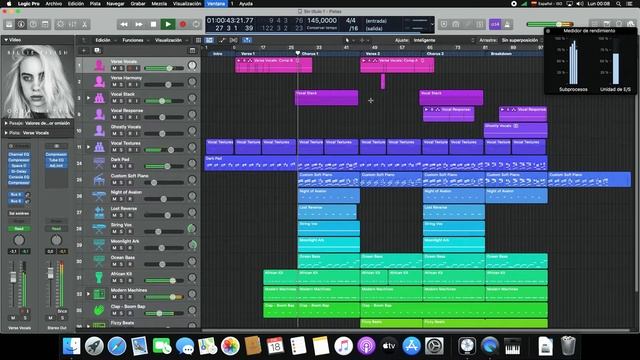Expand the Pista Verse Vocals disclosure triangle
This screenshot has width=640, height=360.
pos(6,133)
